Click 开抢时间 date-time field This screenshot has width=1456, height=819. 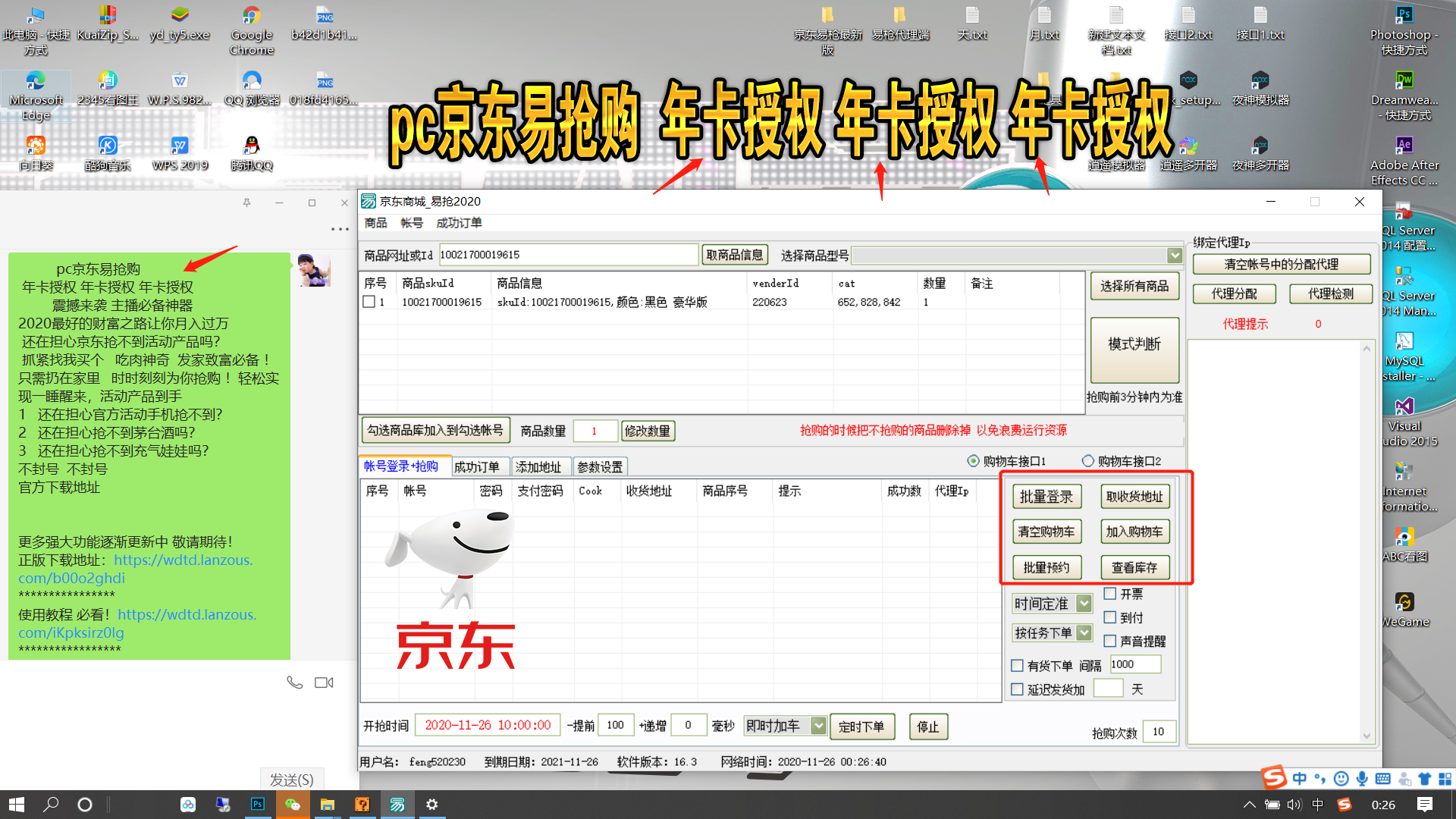click(x=488, y=725)
